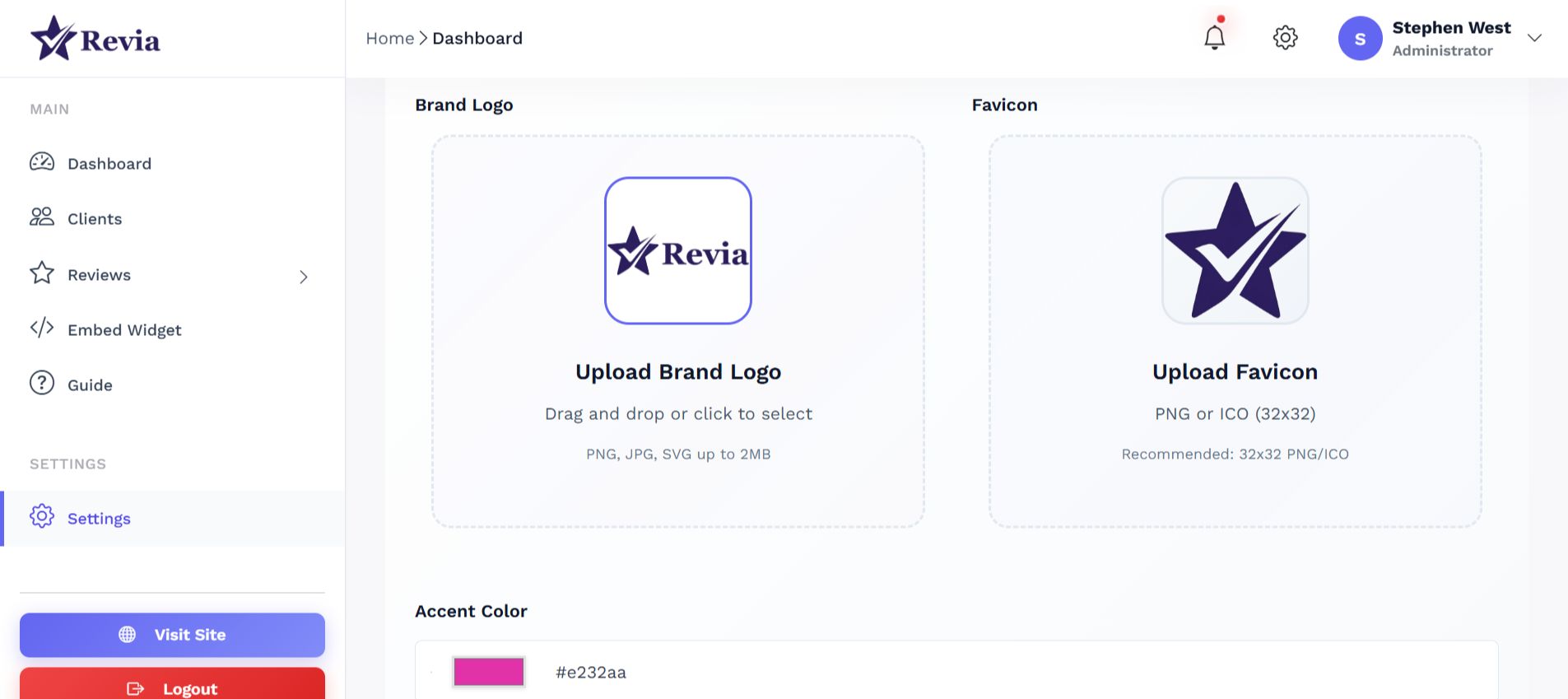Click the notification bell icon

[1214, 38]
